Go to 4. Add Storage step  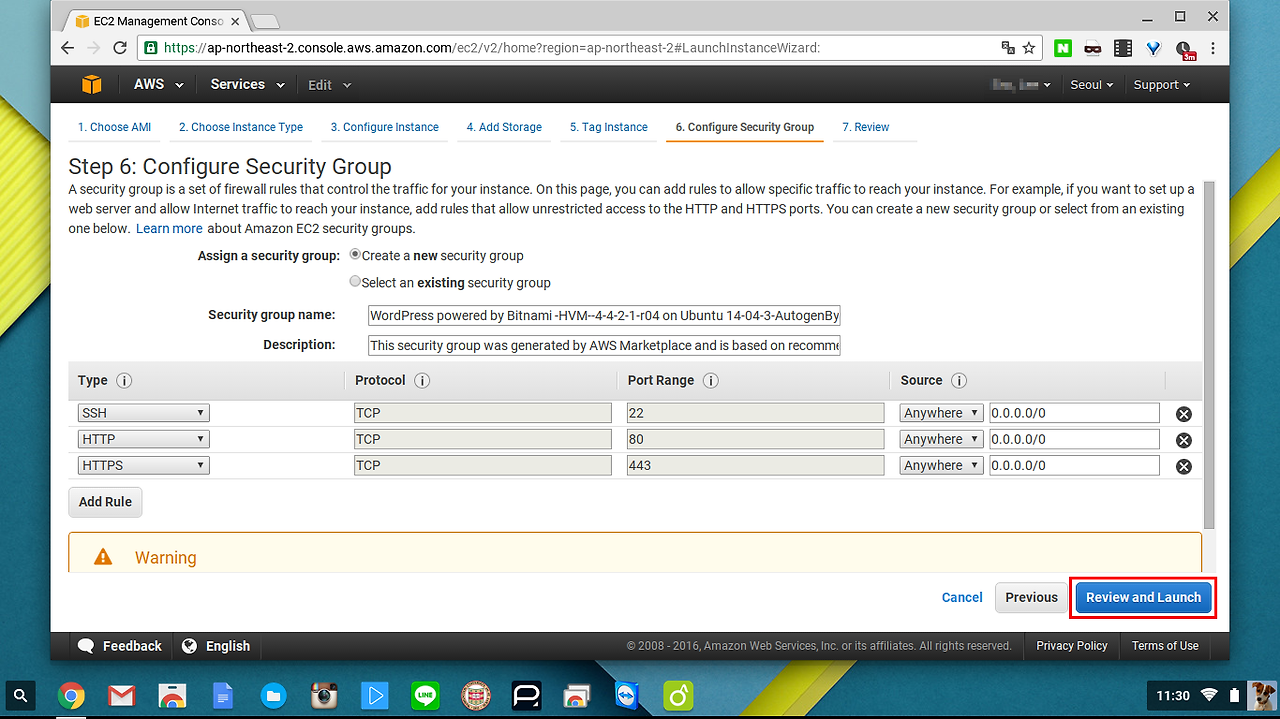click(x=504, y=127)
